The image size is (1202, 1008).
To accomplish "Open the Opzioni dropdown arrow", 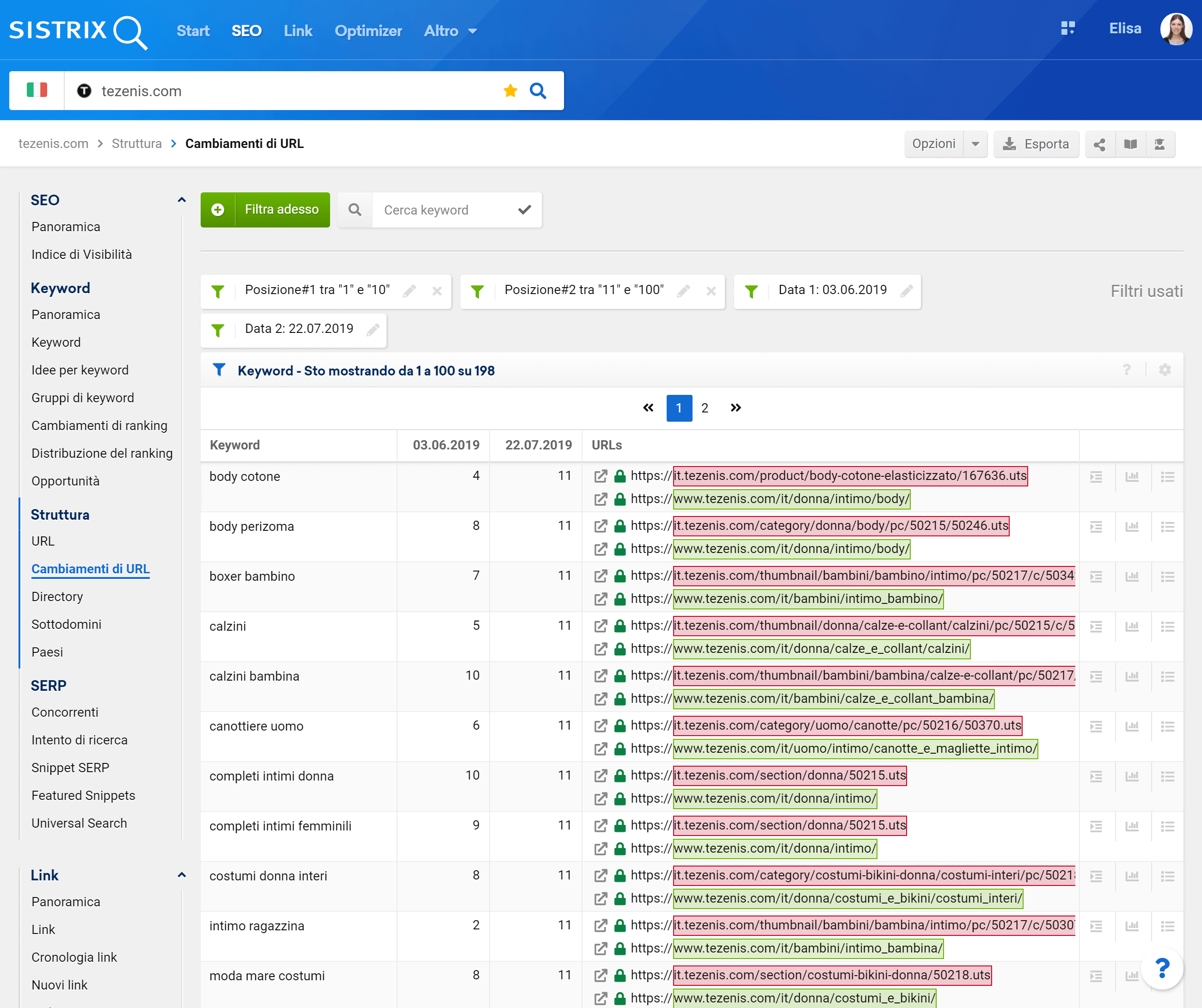I will click(x=975, y=144).
